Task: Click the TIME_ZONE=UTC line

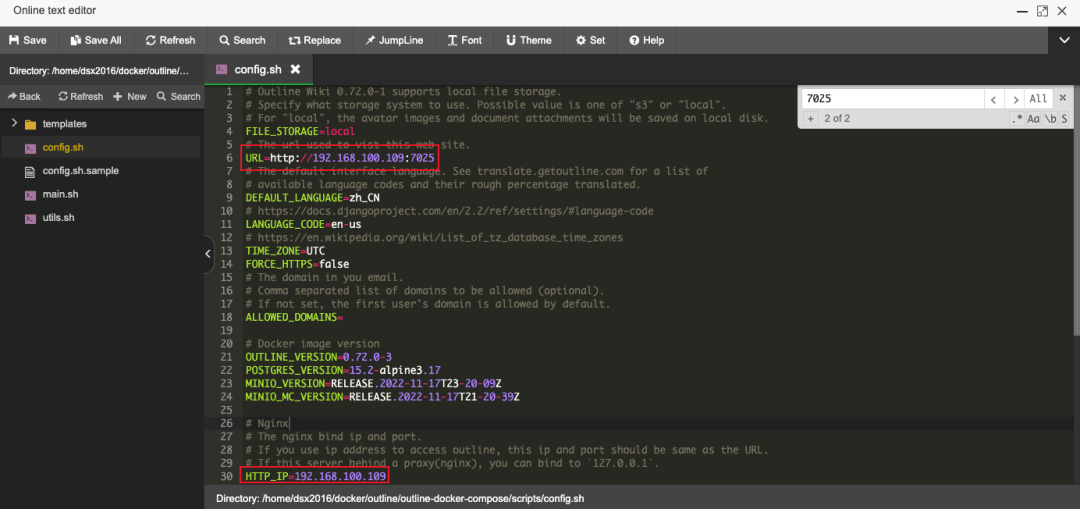Action: coord(285,251)
